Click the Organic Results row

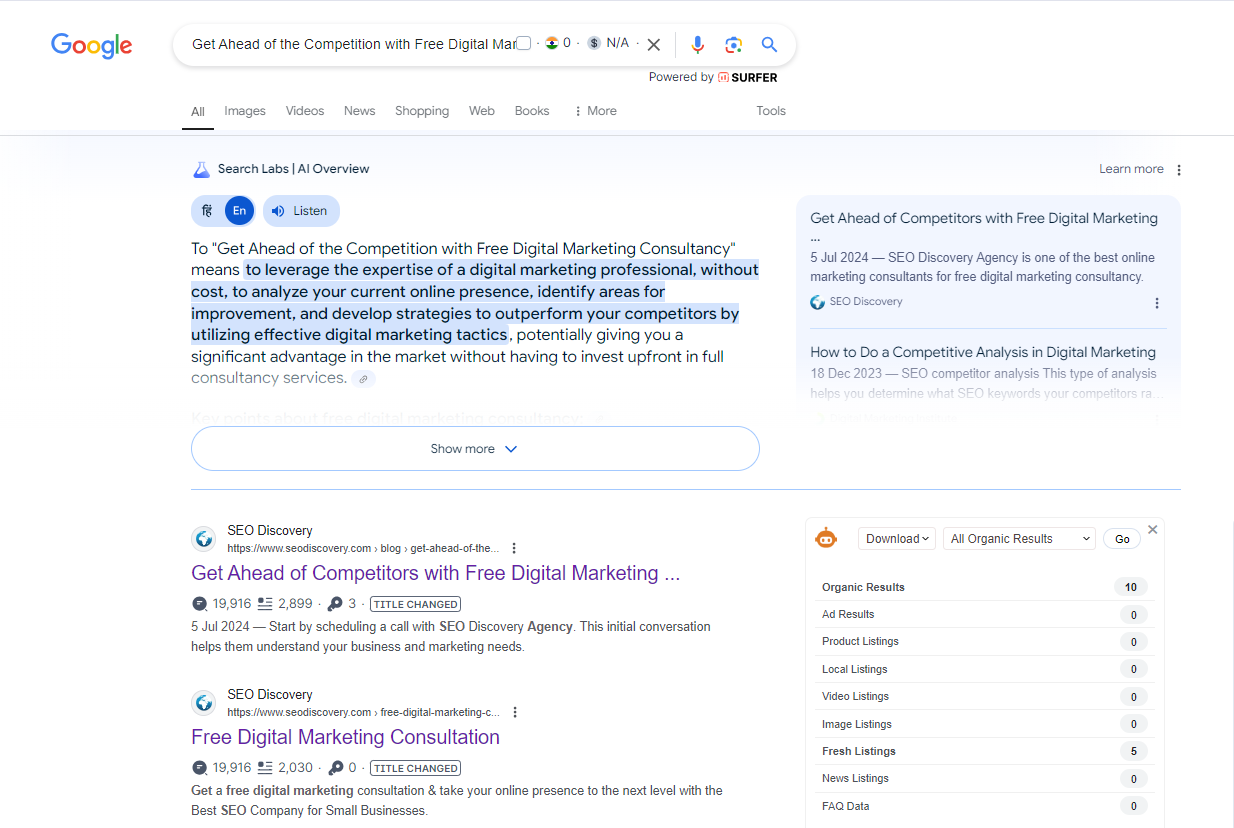tap(984, 587)
